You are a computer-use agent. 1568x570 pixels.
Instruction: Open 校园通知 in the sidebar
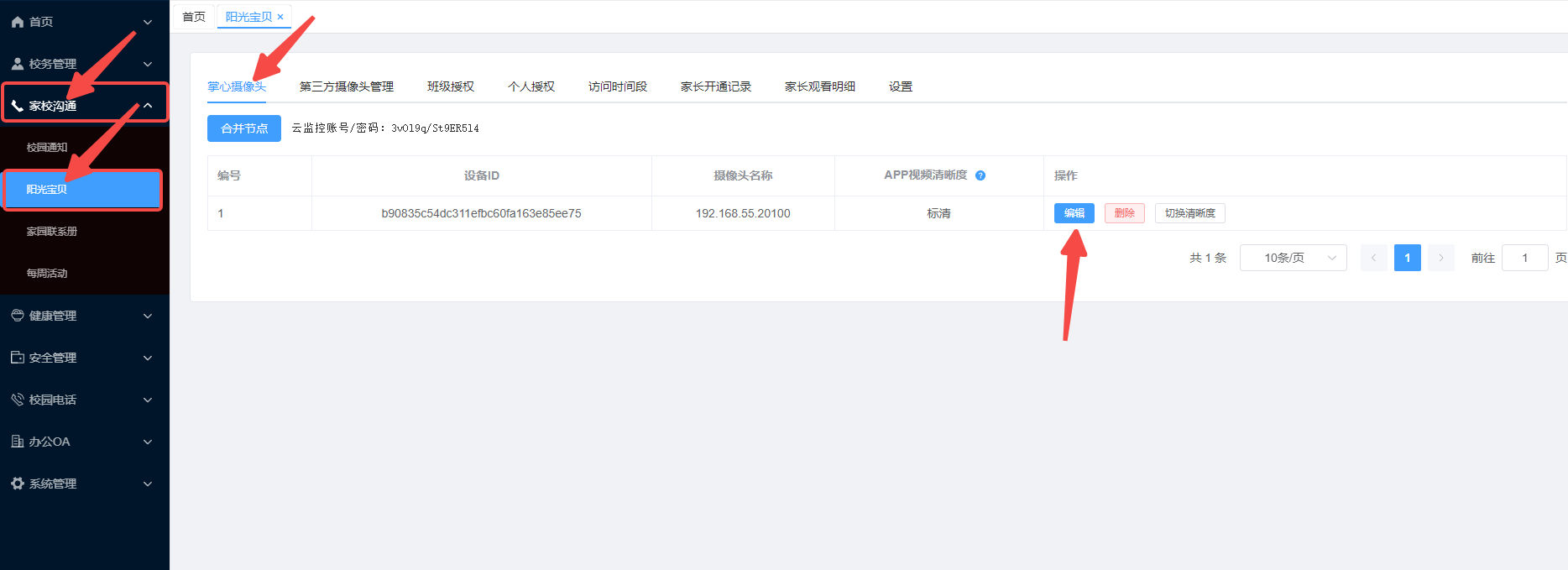(x=47, y=148)
